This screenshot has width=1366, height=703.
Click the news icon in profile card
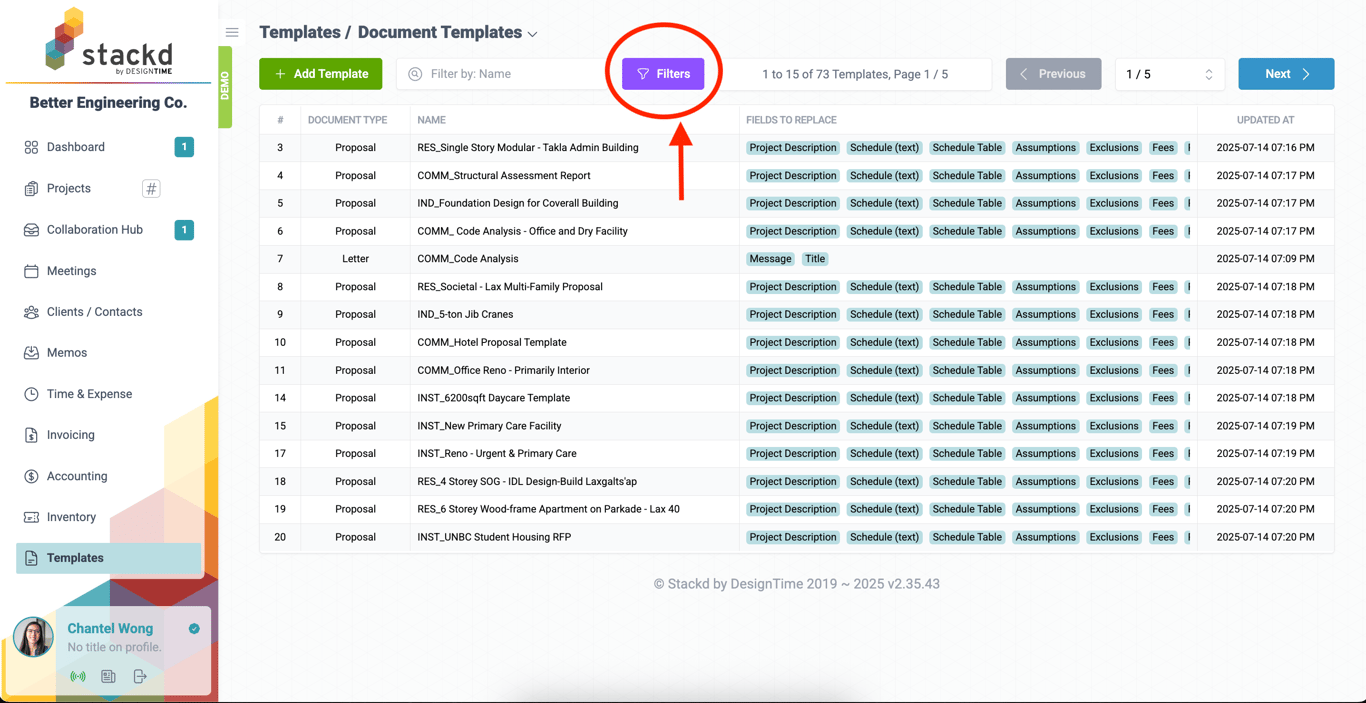tap(108, 677)
